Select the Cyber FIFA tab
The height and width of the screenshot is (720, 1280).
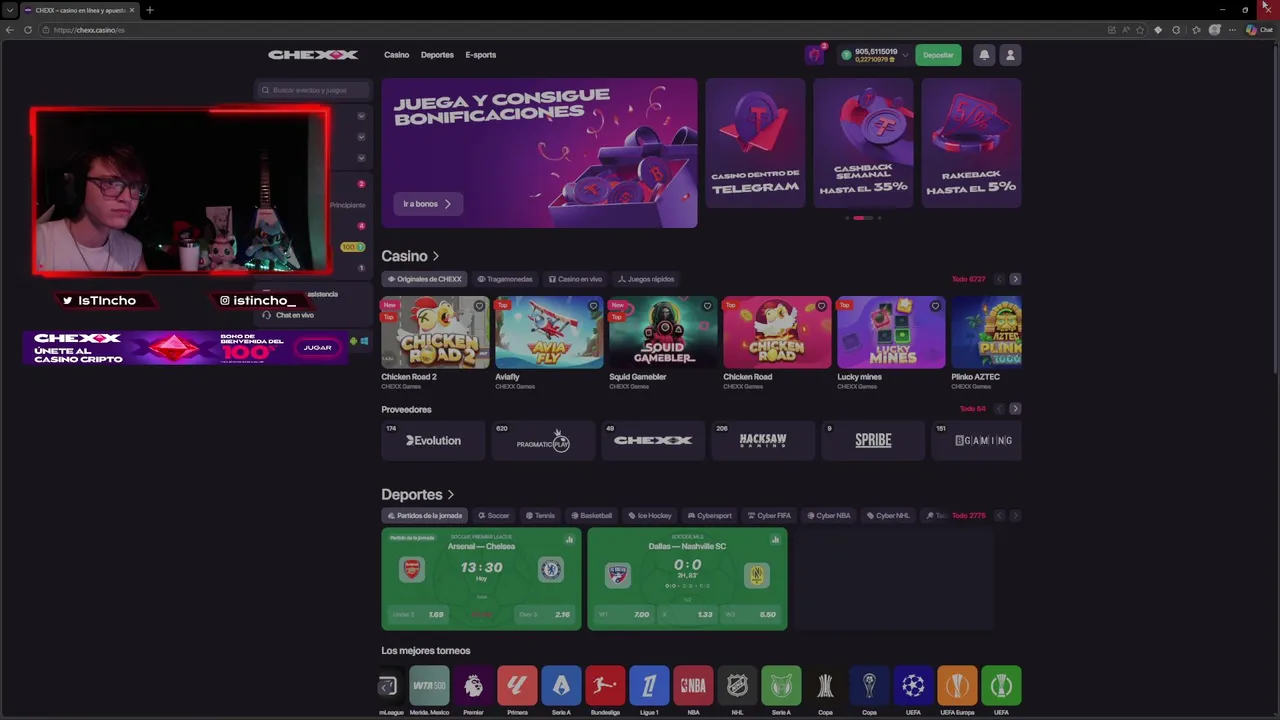pos(769,516)
